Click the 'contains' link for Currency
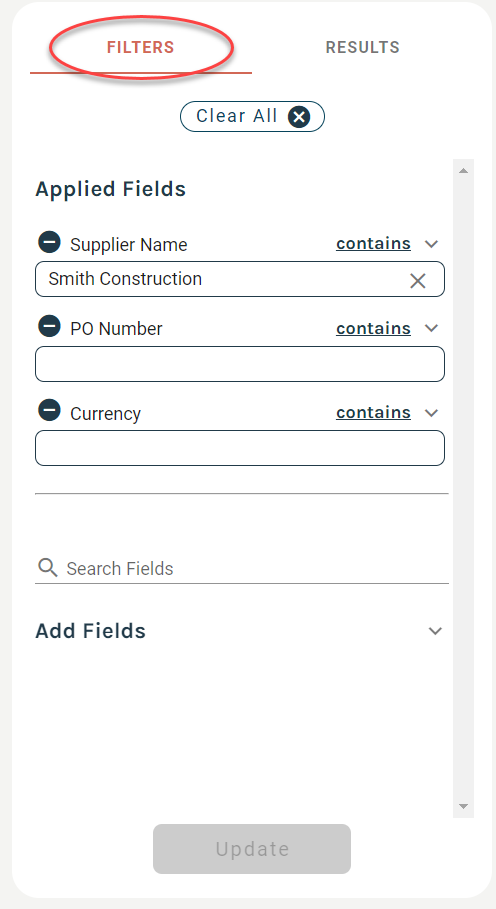This screenshot has width=496, height=909. pyautogui.click(x=374, y=412)
